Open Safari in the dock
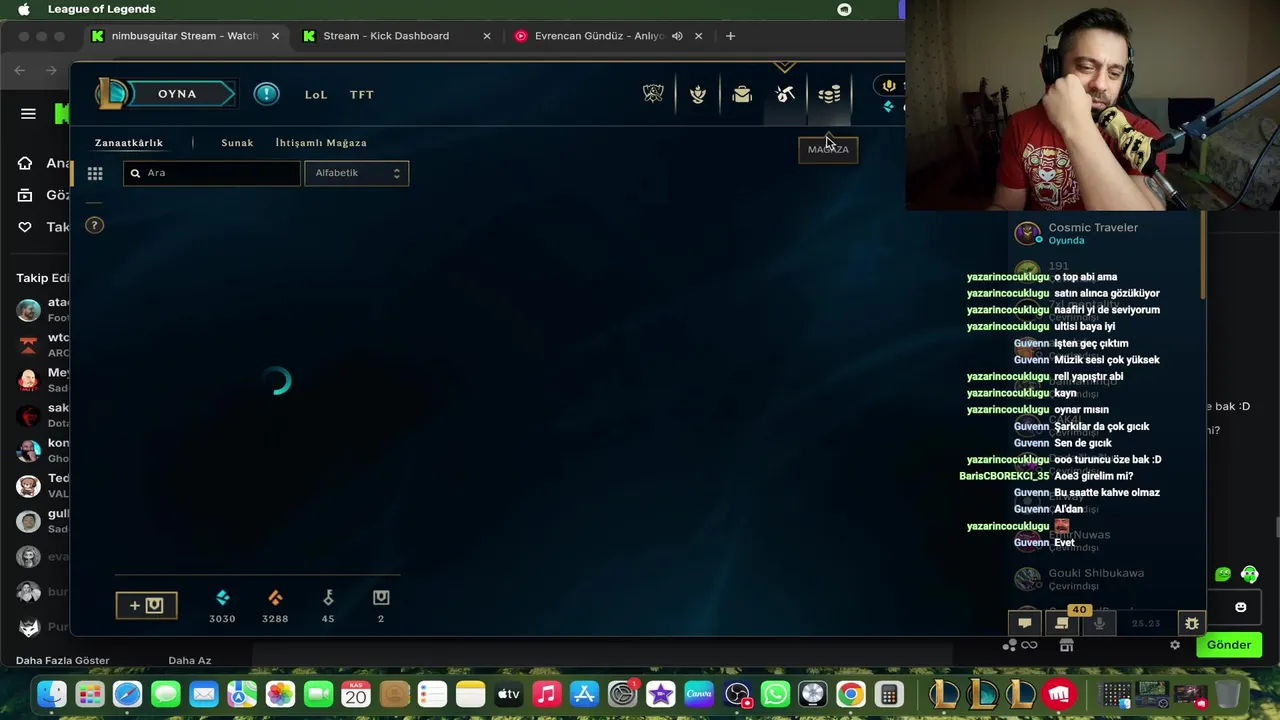This screenshot has height=720, width=1280. pyautogui.click(x=128, y=694)
